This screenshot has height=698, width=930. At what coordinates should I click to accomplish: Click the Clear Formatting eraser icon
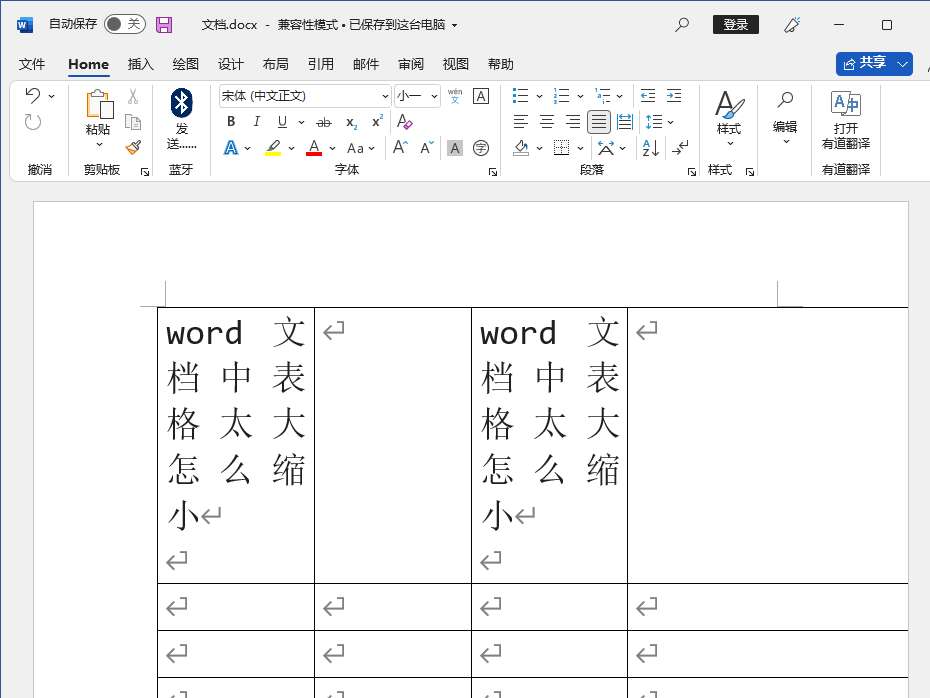tap(405, 122)
